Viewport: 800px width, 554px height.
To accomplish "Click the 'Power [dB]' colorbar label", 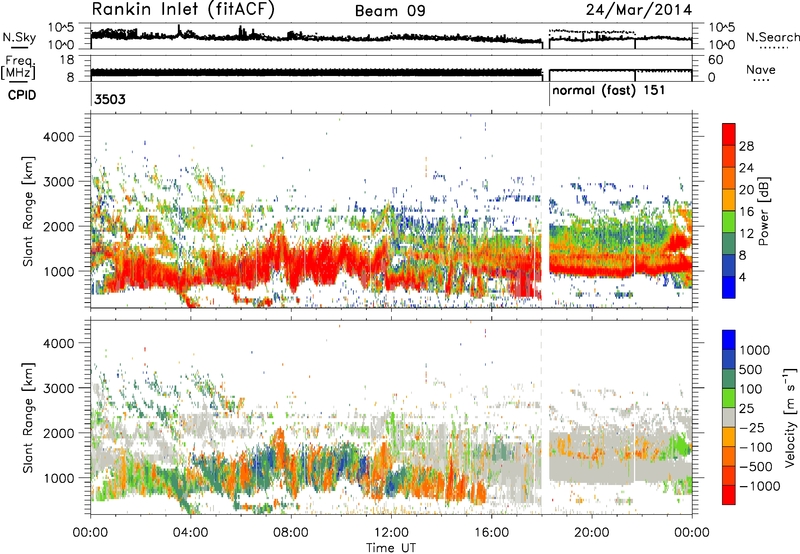I will (x=764, y=212).
